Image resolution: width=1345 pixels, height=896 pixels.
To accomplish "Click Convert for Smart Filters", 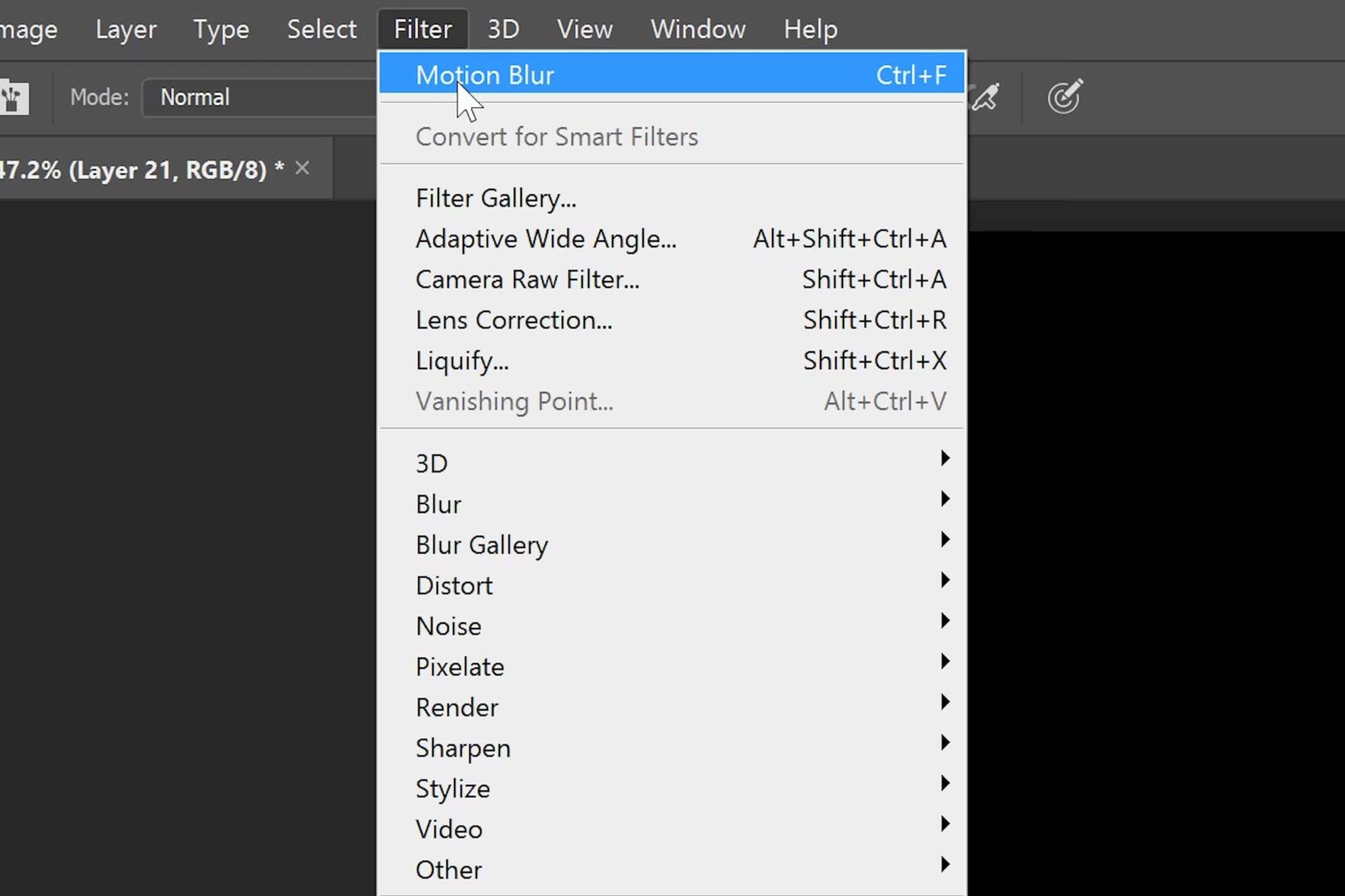I will coord(556,137).
